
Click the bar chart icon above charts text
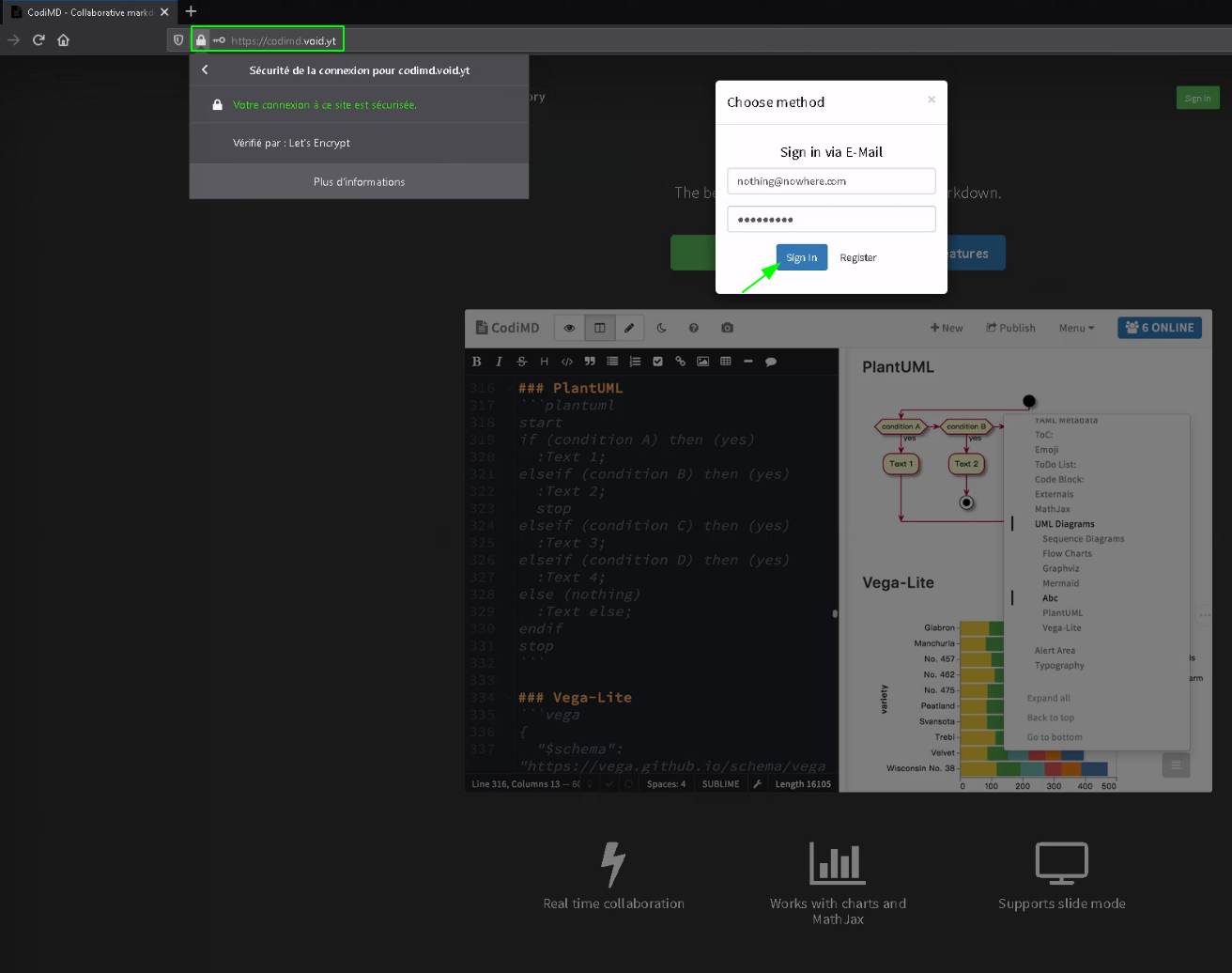(x=837, y=862)
